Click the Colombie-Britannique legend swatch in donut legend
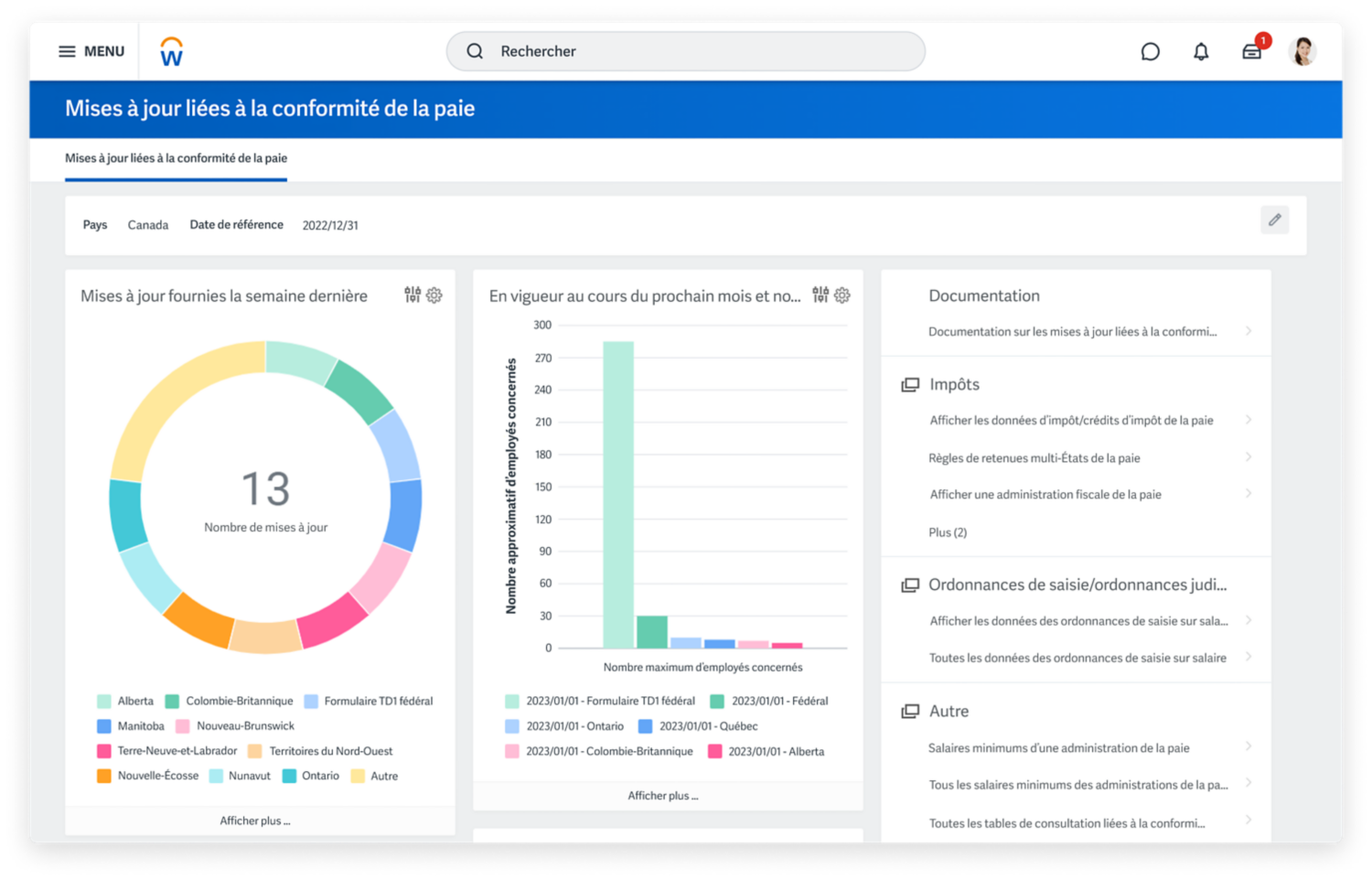 coord(172,702)
